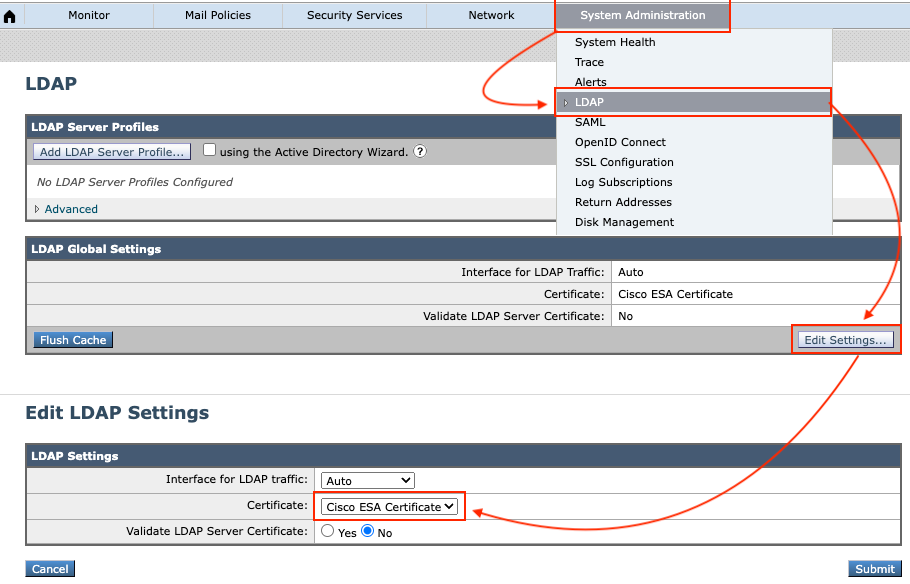This screenshot has height=584, width=910.
Task: Open the Certificate dropdown showing Cisco ESA Certificate
Action: click(388, 506)
